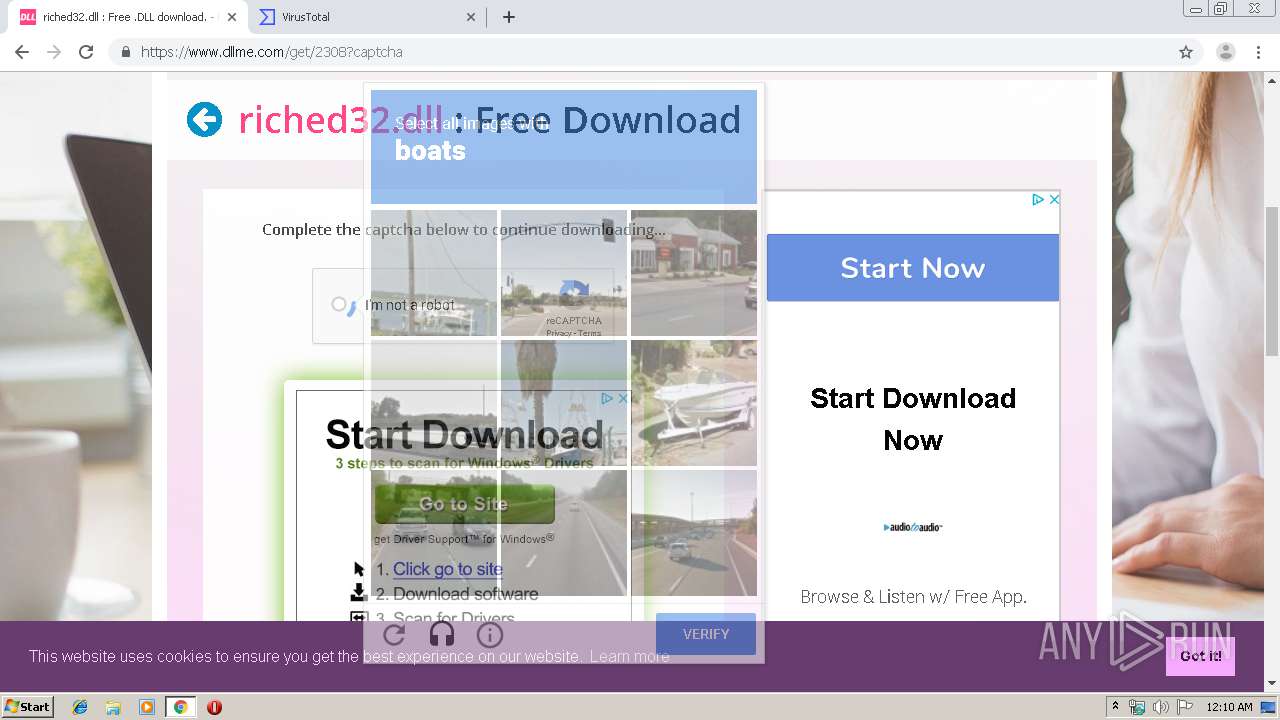Get an audio captcha challenge
The image size is (1280, 720).
click(x=442, y=634)
